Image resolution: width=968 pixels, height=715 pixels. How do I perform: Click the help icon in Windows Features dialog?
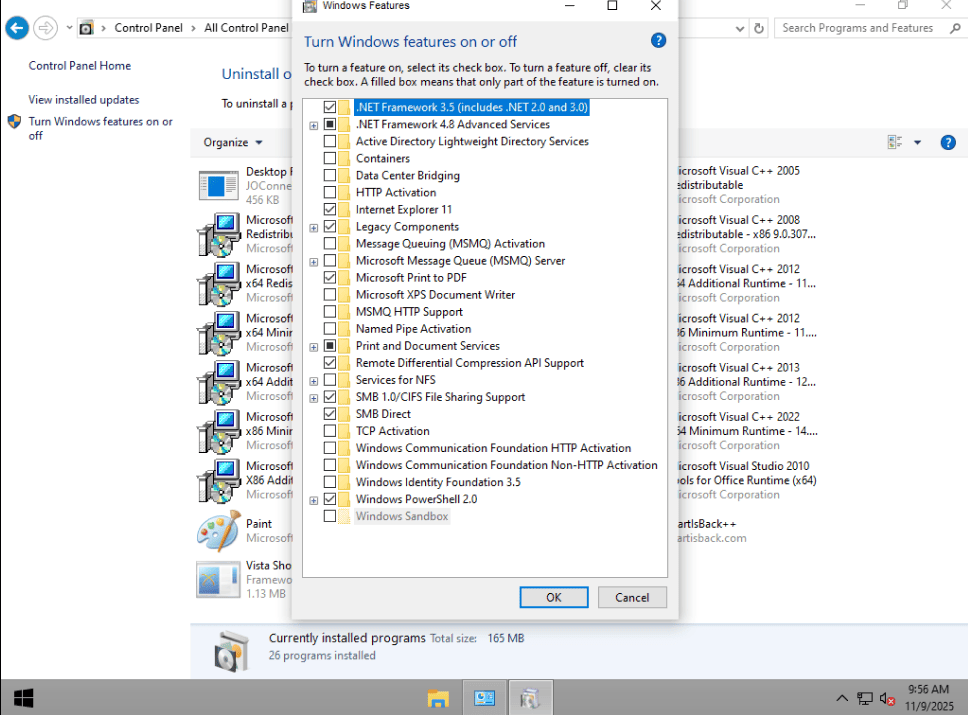pos(658,41)
